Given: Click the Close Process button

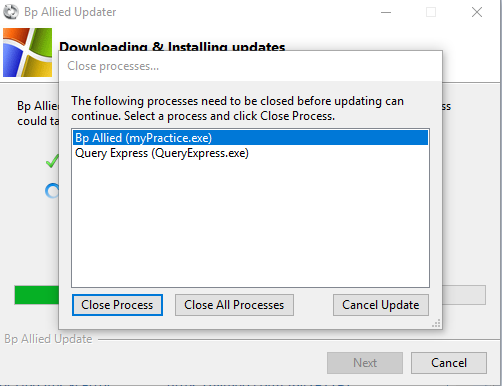Looking at the screenshot, I should [x=117, y=305].
